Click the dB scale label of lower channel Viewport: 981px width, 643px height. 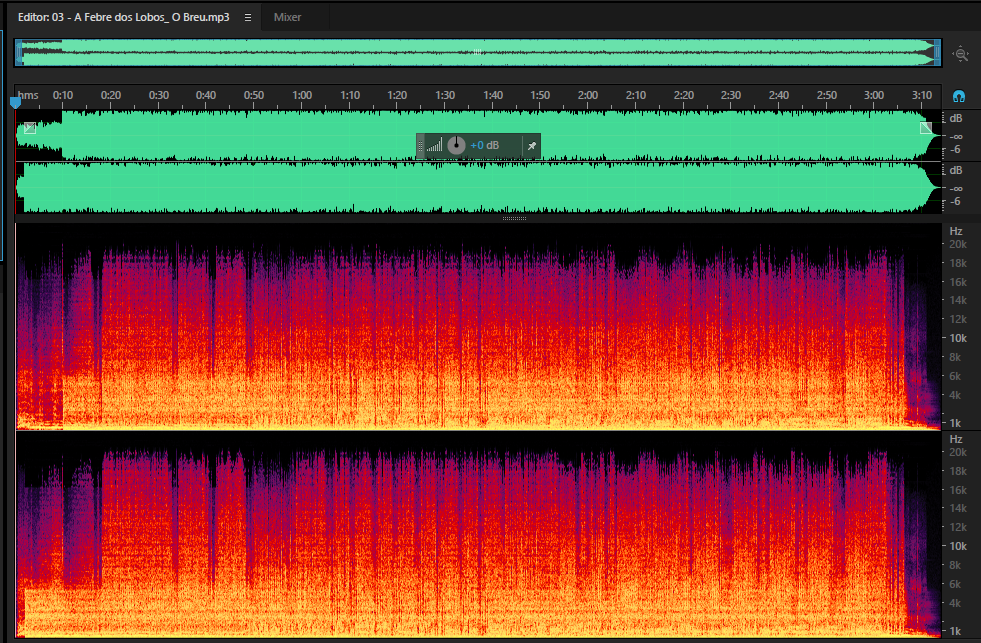956,170
